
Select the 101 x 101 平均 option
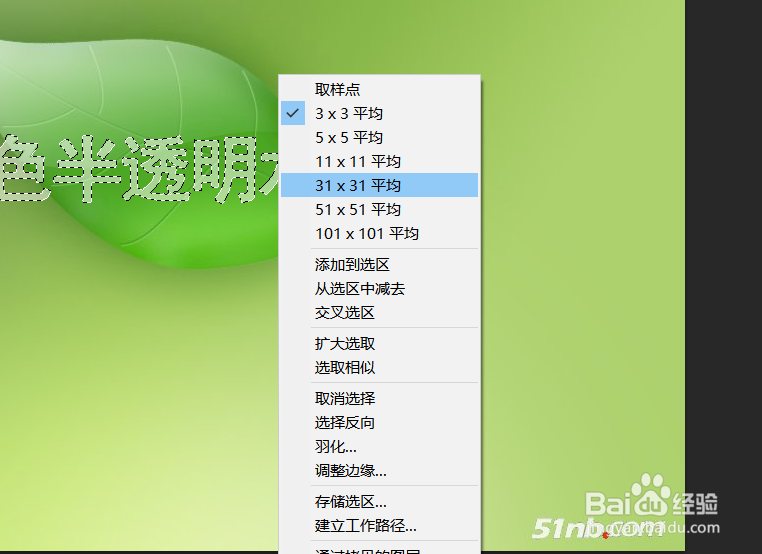pos(380,233)
